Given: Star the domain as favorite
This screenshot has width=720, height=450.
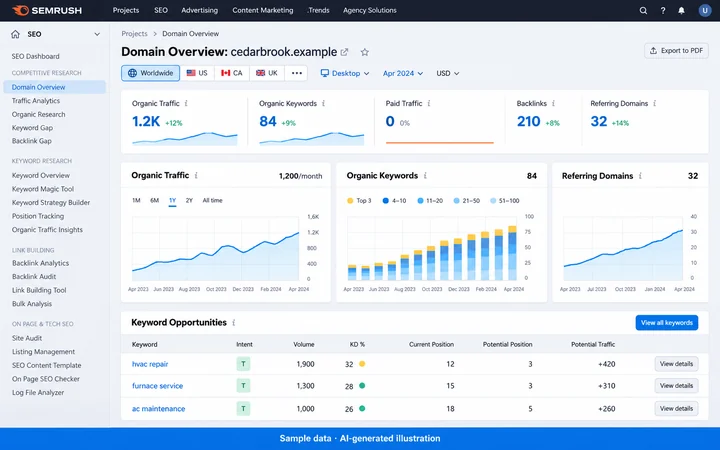Looking at the screenshot, I should [365, 52].
